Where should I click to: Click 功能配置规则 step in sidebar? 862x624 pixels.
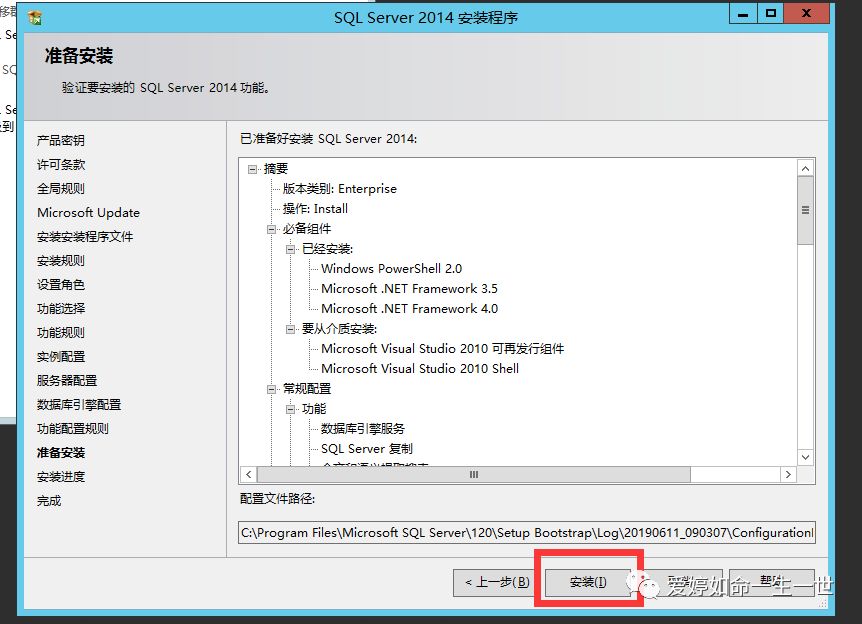click(x=73, y=429)
